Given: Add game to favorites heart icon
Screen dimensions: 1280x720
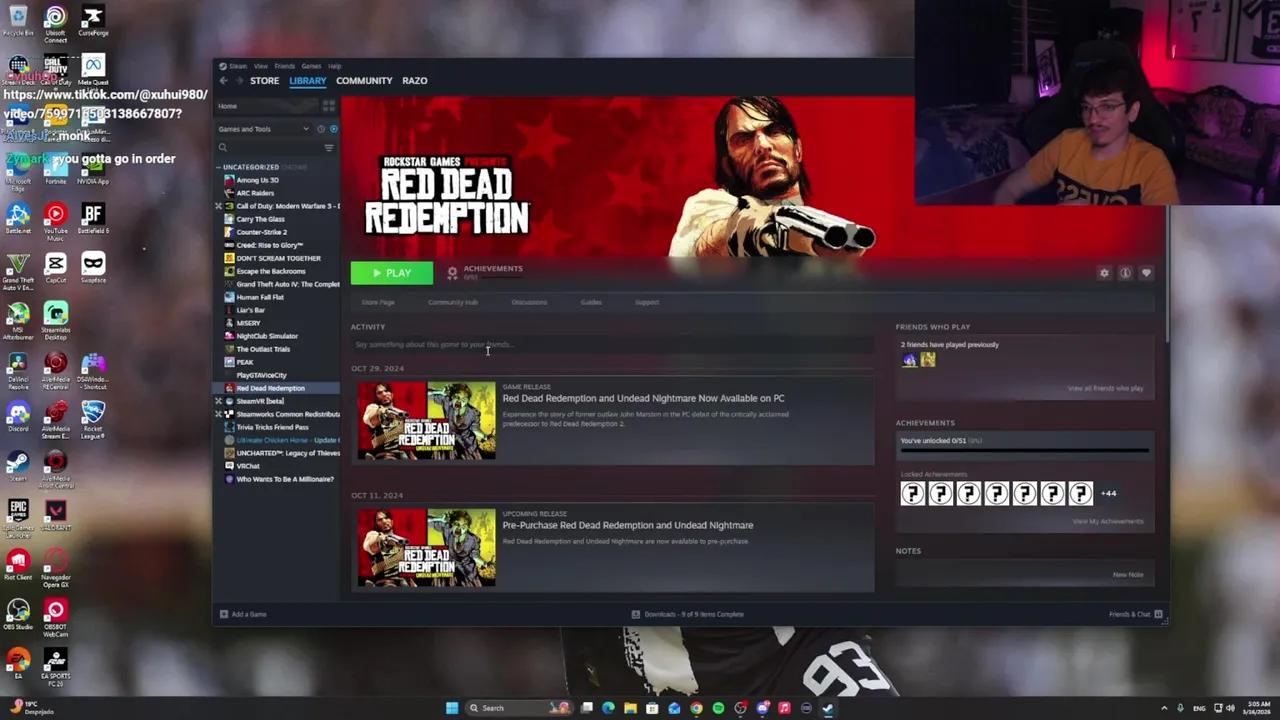Looking at the screenshot, I should tap(1146, 273).
